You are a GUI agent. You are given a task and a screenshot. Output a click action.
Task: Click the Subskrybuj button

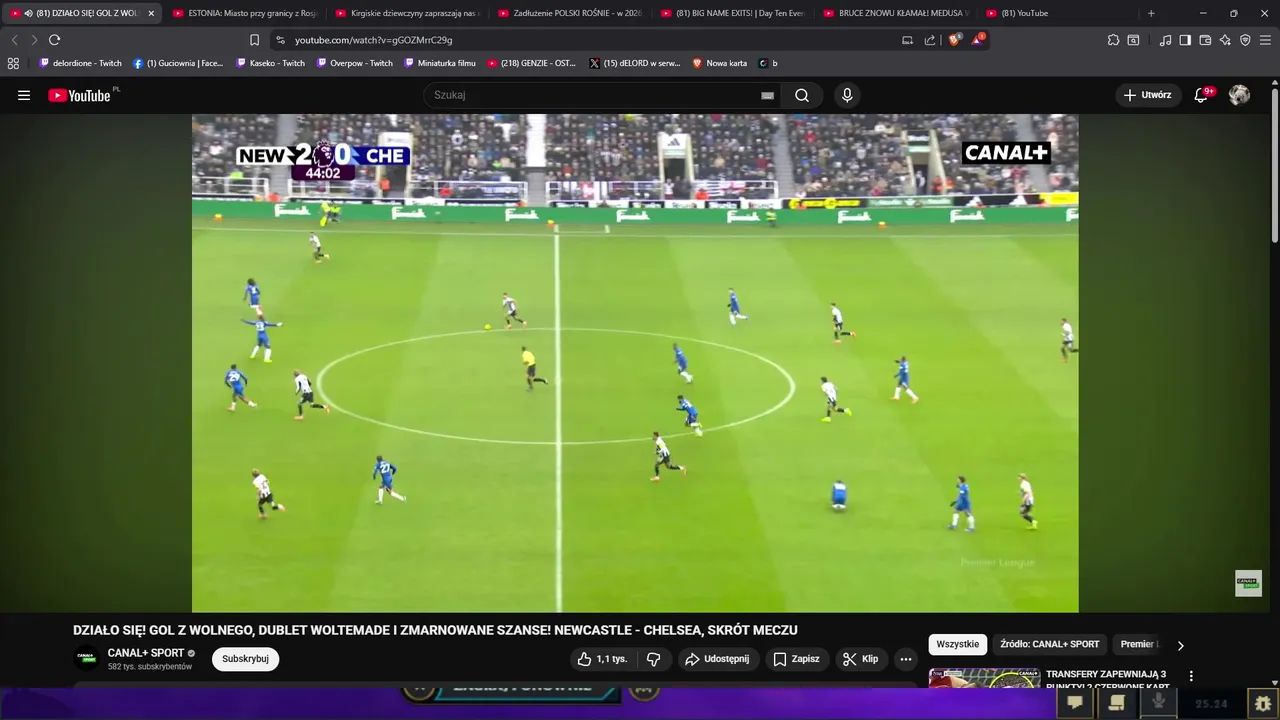[245, 659]
